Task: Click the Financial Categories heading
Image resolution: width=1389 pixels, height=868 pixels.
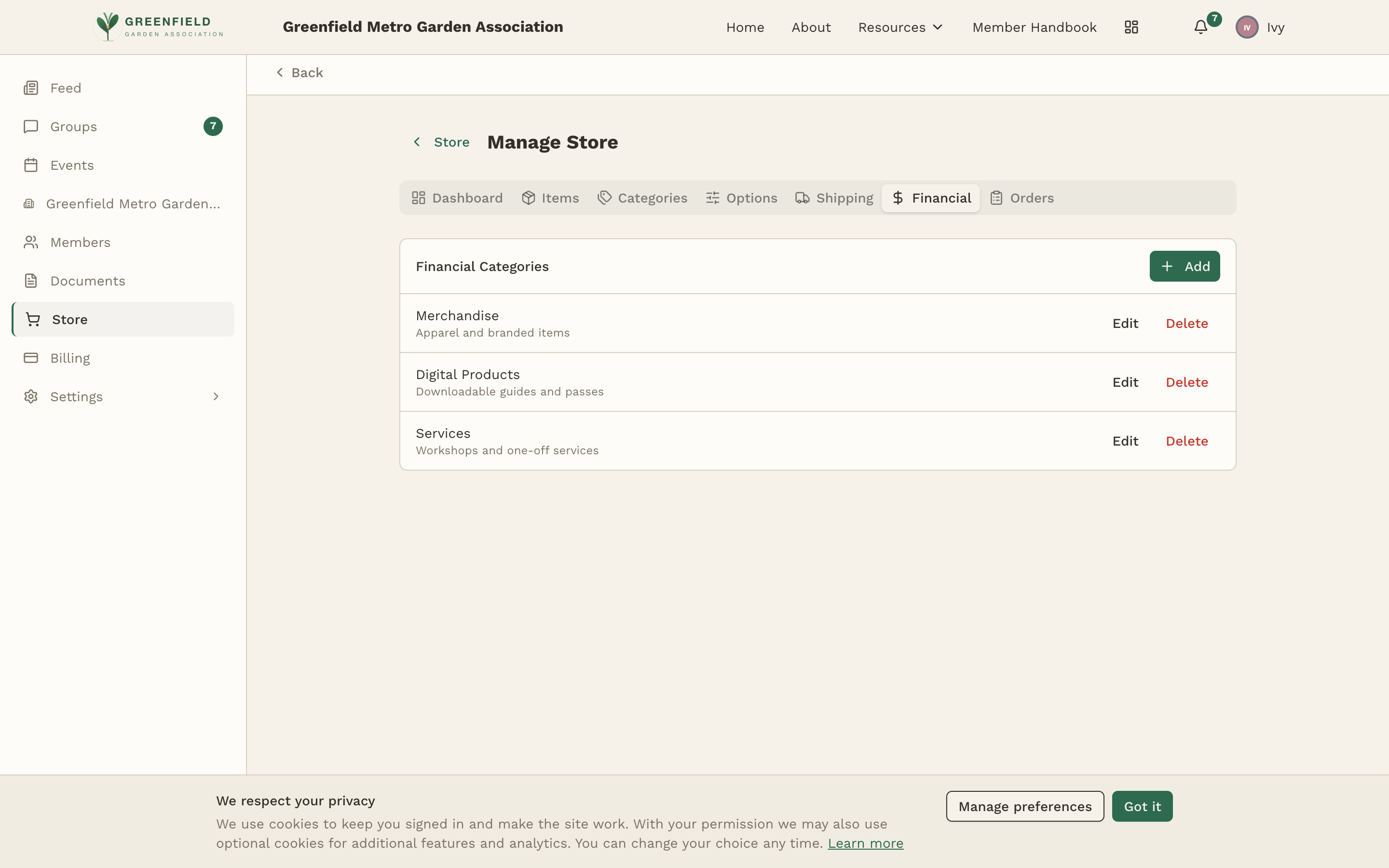Action: 482,266
